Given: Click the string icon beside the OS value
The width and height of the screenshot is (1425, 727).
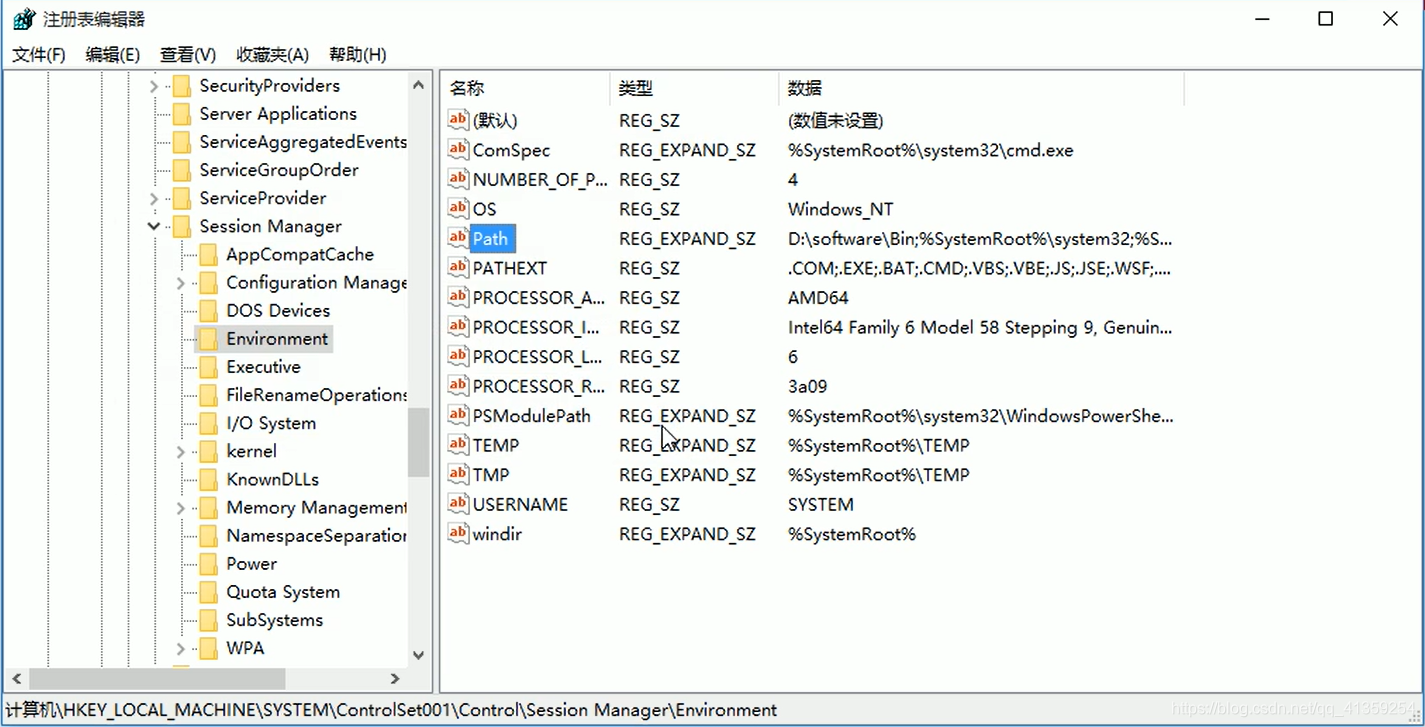Looking at the screenshot, I should 458,209.
